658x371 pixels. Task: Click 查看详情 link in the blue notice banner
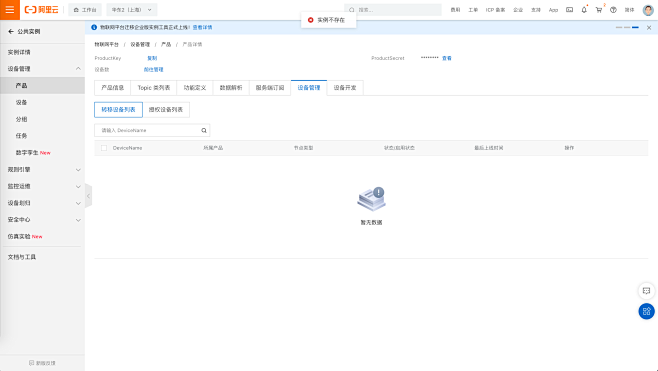(x=202, y=27)
